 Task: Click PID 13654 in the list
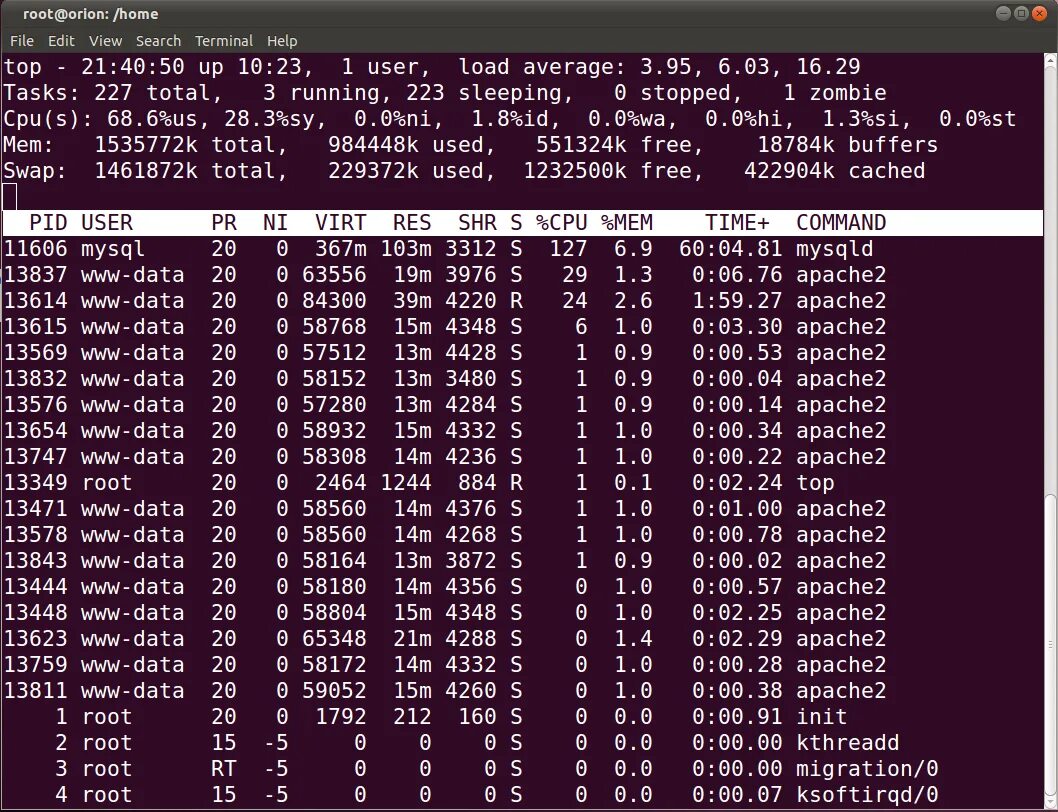[x=35, y=431]
